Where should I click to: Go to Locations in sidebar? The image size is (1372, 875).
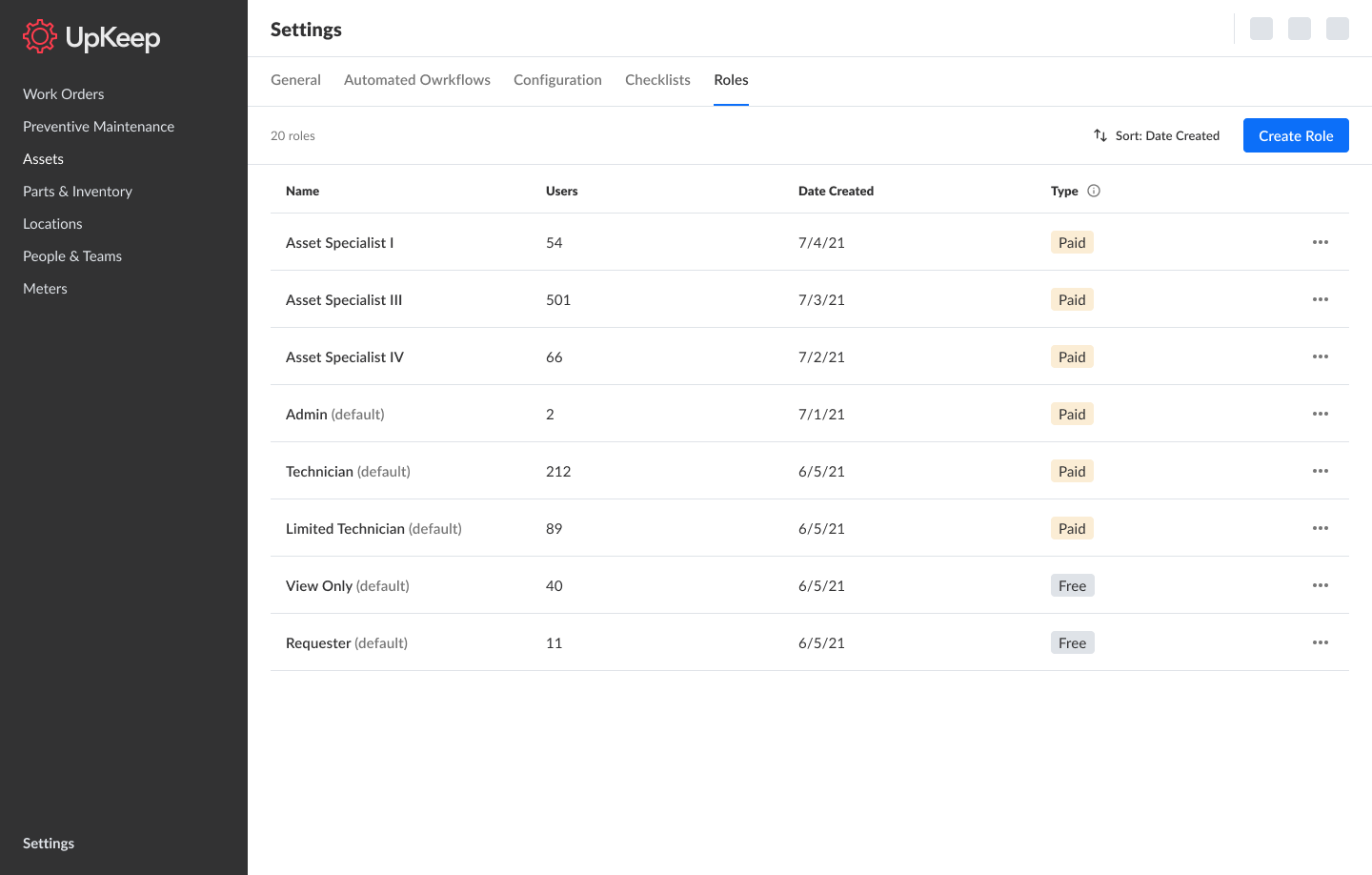pos(52,223)
